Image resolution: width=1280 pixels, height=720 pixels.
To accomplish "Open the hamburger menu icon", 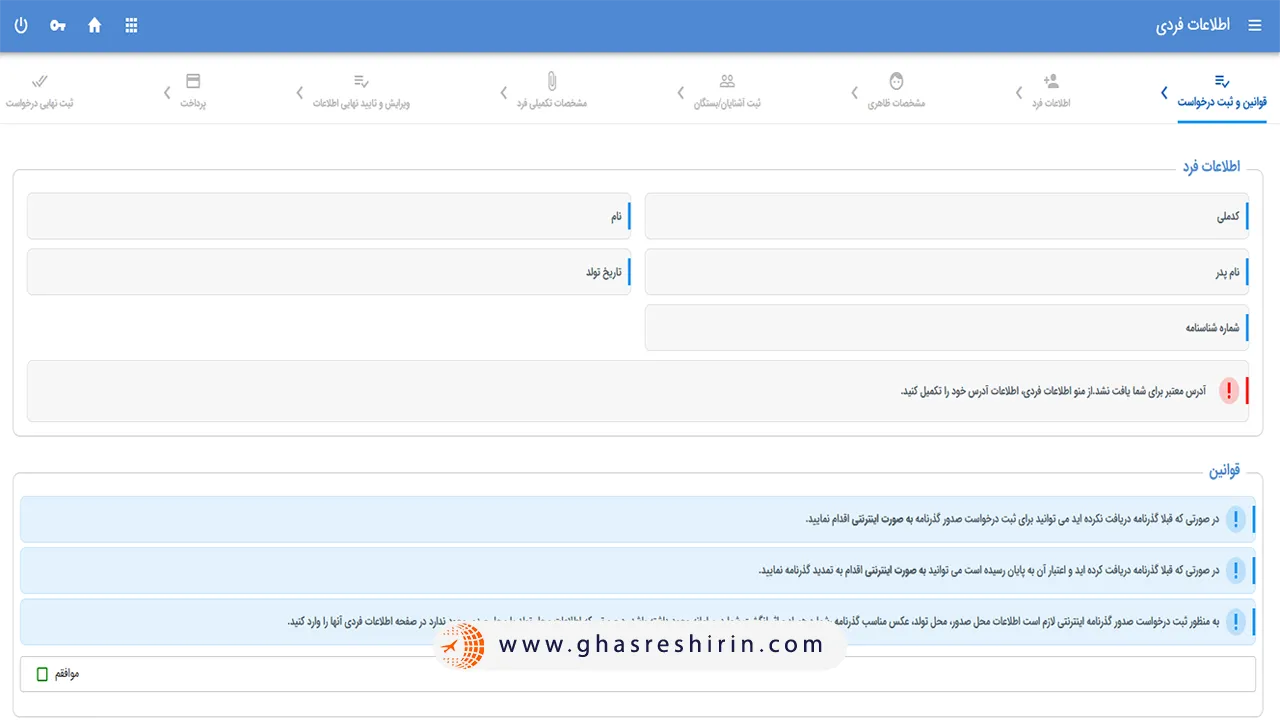I will point(1255,25).
